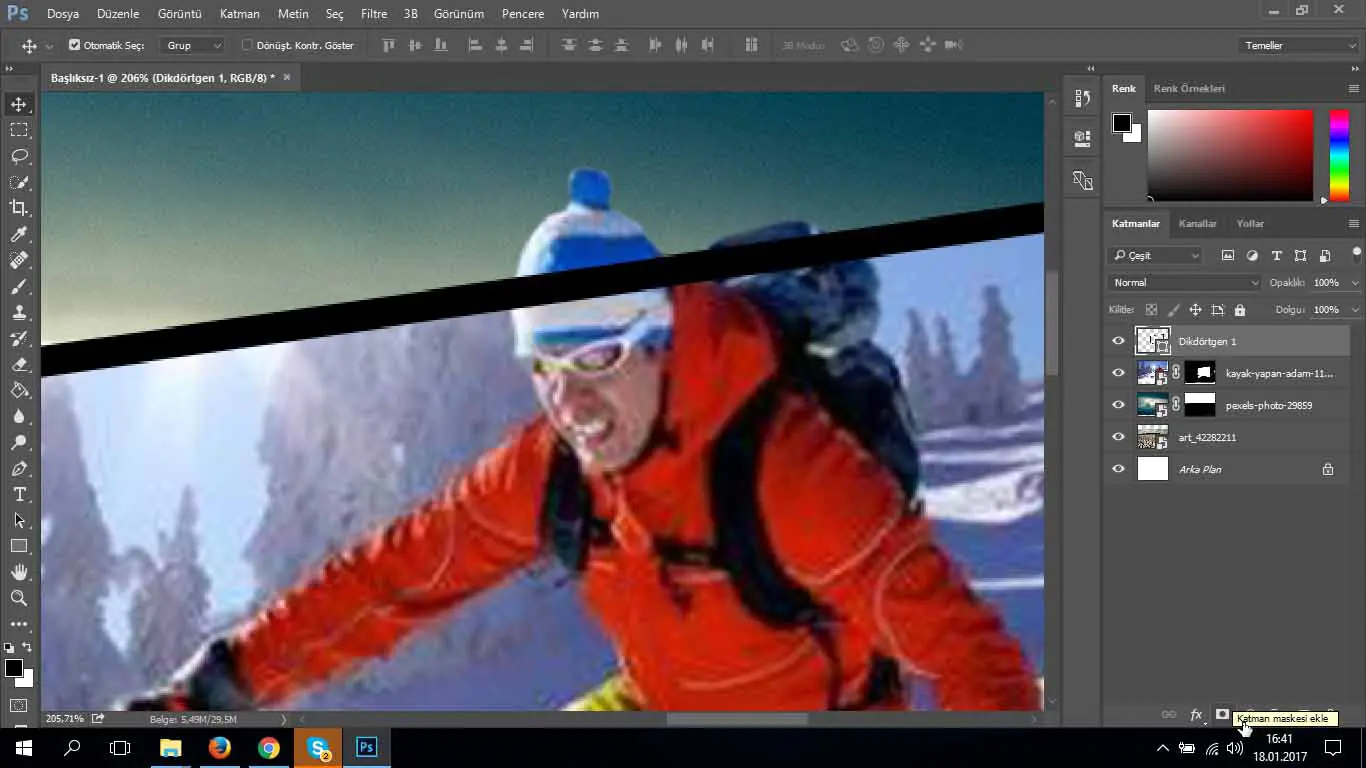Open the Grup dropdown in options bar
This screenshot has width=1366, height=768.
coord(193,45)
